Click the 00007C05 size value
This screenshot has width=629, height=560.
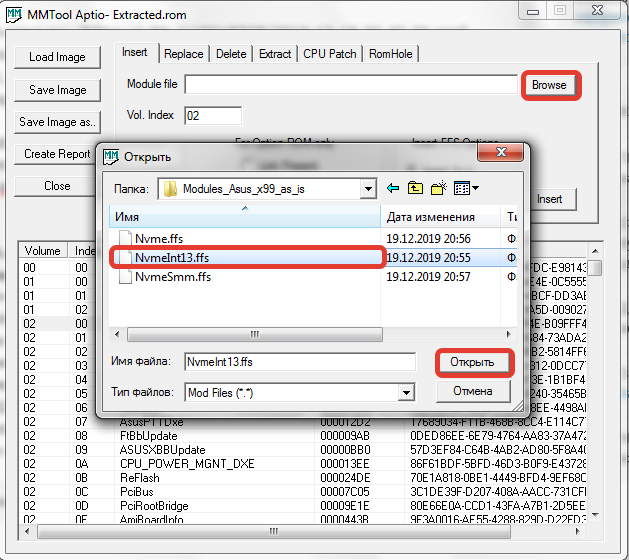(x=345, y=492)
